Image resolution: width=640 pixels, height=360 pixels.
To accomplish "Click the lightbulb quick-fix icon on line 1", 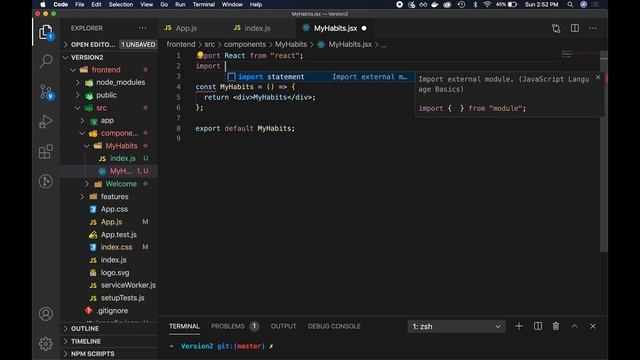I will [200, 55].
